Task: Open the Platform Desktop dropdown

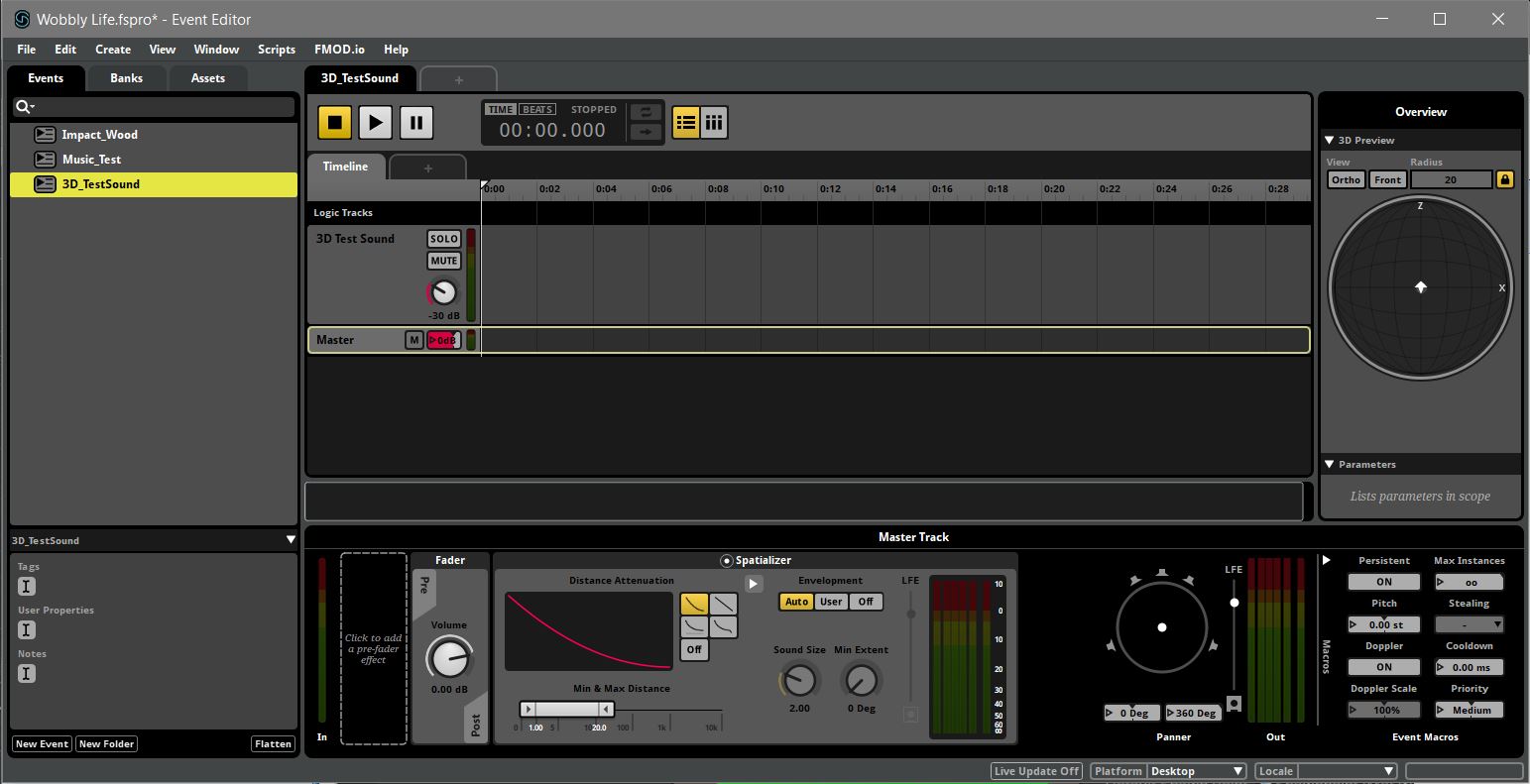Action: pos(1197,770)
